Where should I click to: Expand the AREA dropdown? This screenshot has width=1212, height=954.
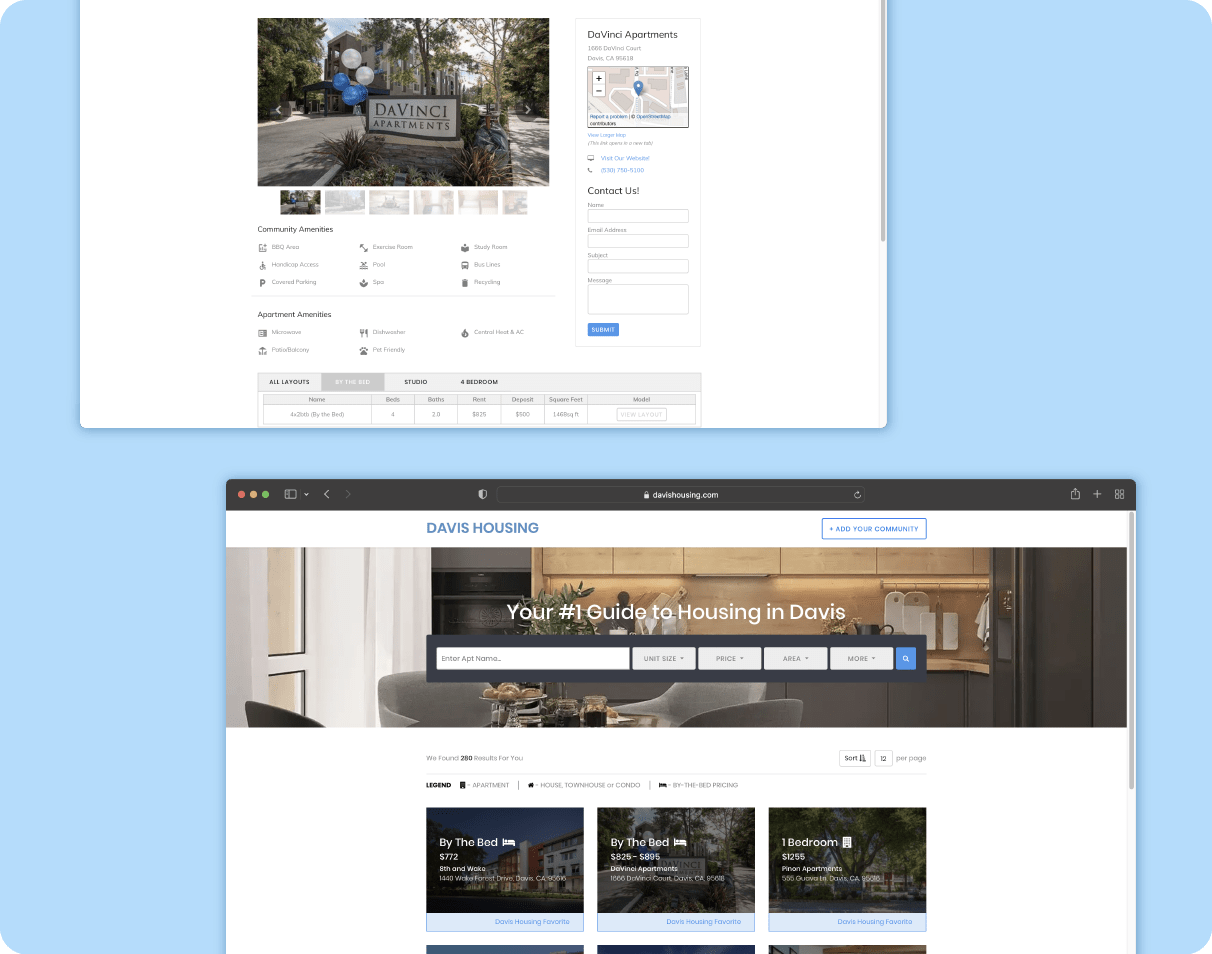pyautogui.click(x=795, y=658)
